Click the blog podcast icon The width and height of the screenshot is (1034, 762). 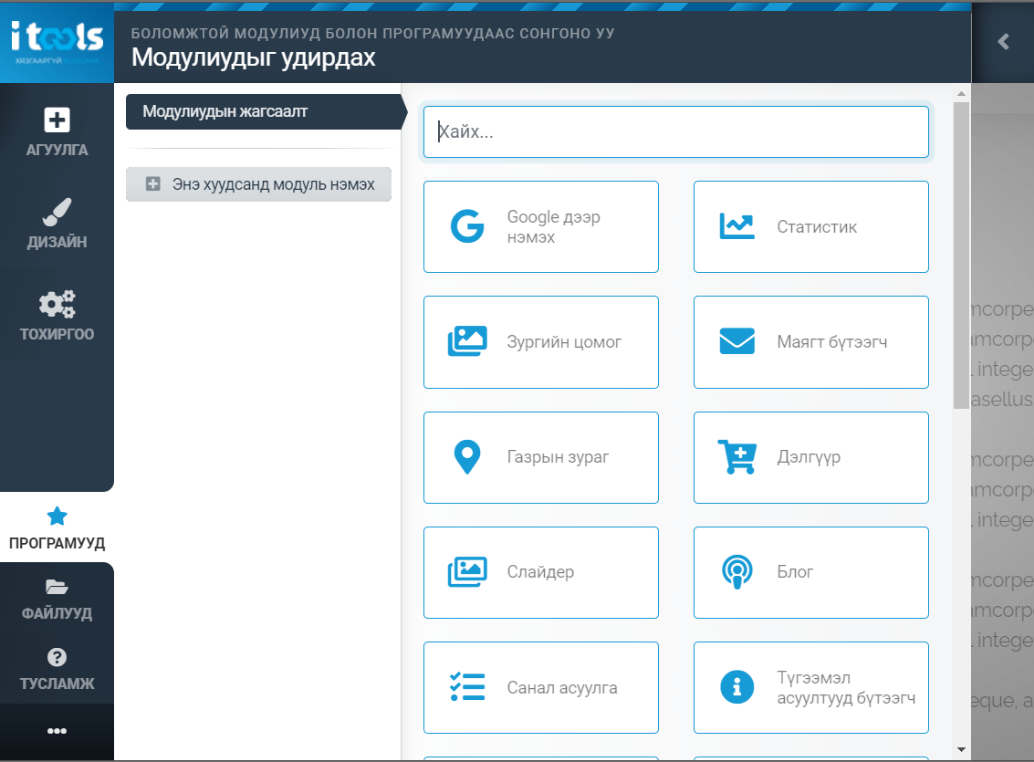(737, 572)
